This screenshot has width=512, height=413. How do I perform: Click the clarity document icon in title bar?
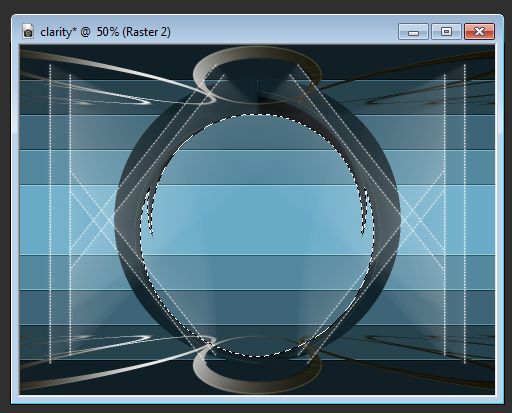[28, 31]
